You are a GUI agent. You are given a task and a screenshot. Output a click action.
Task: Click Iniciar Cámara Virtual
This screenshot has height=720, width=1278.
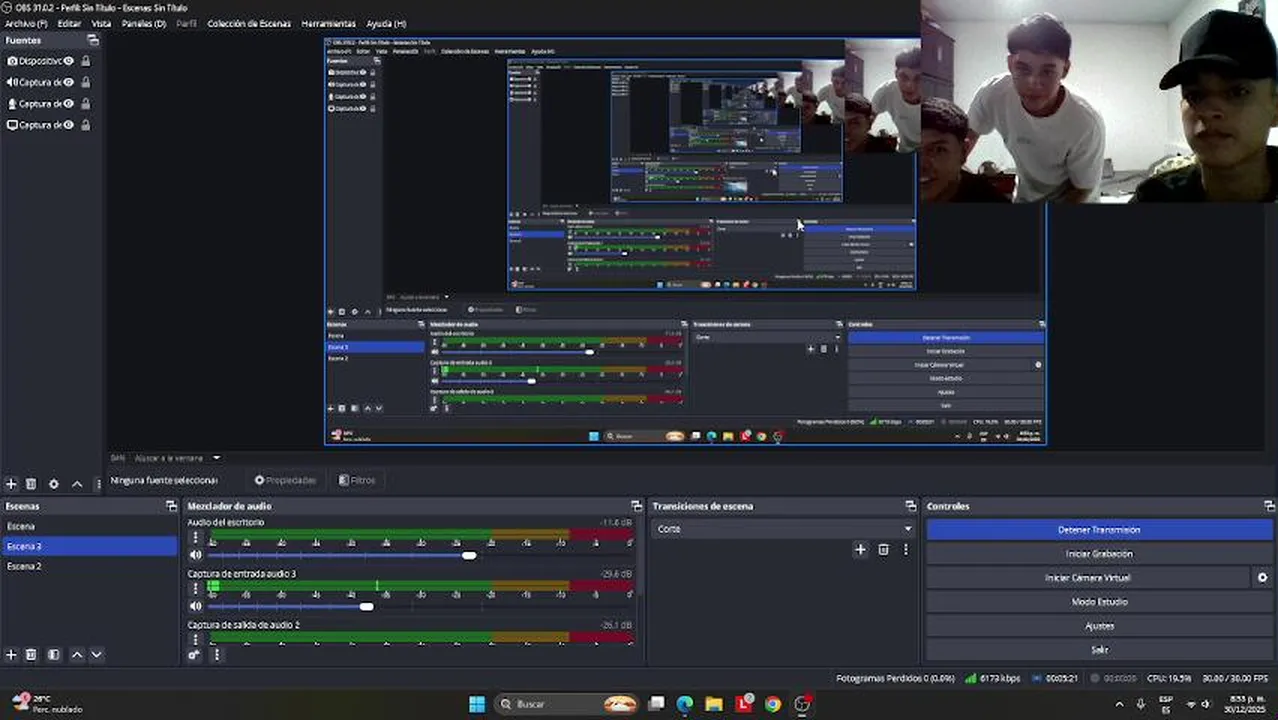[x=1088, y=578]
